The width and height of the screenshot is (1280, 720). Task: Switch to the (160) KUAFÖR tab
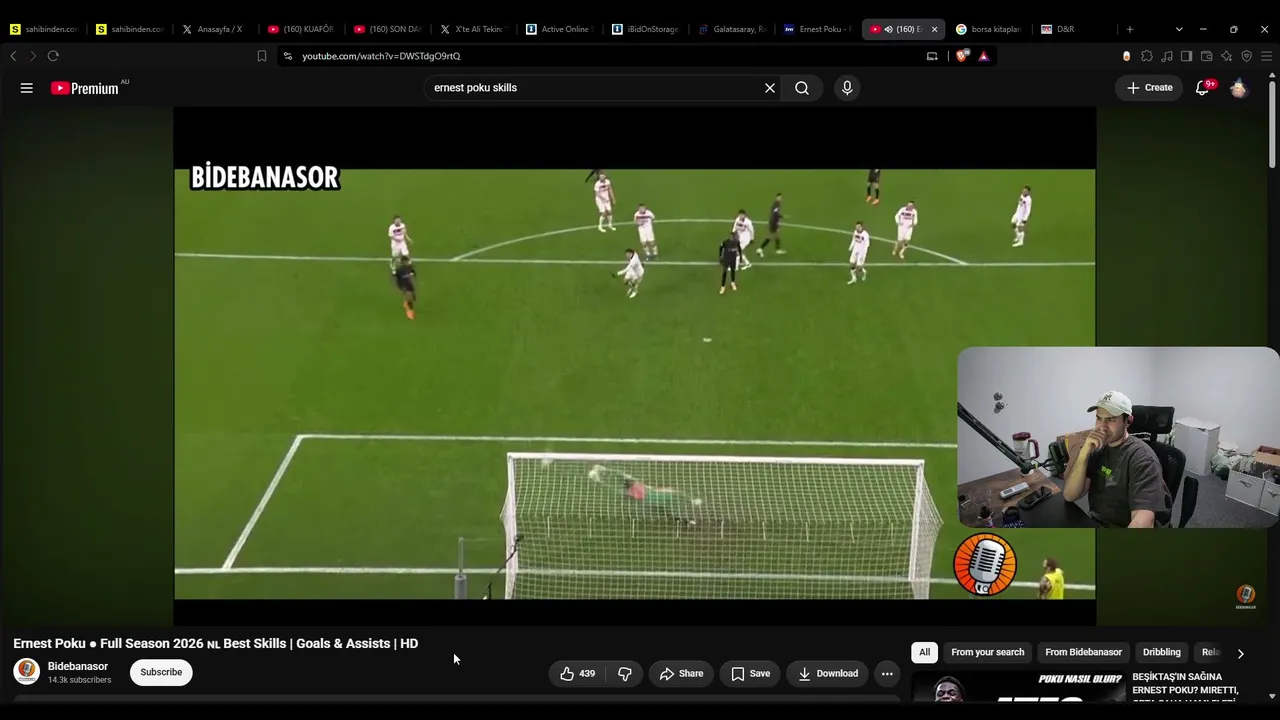pos(301,29)
